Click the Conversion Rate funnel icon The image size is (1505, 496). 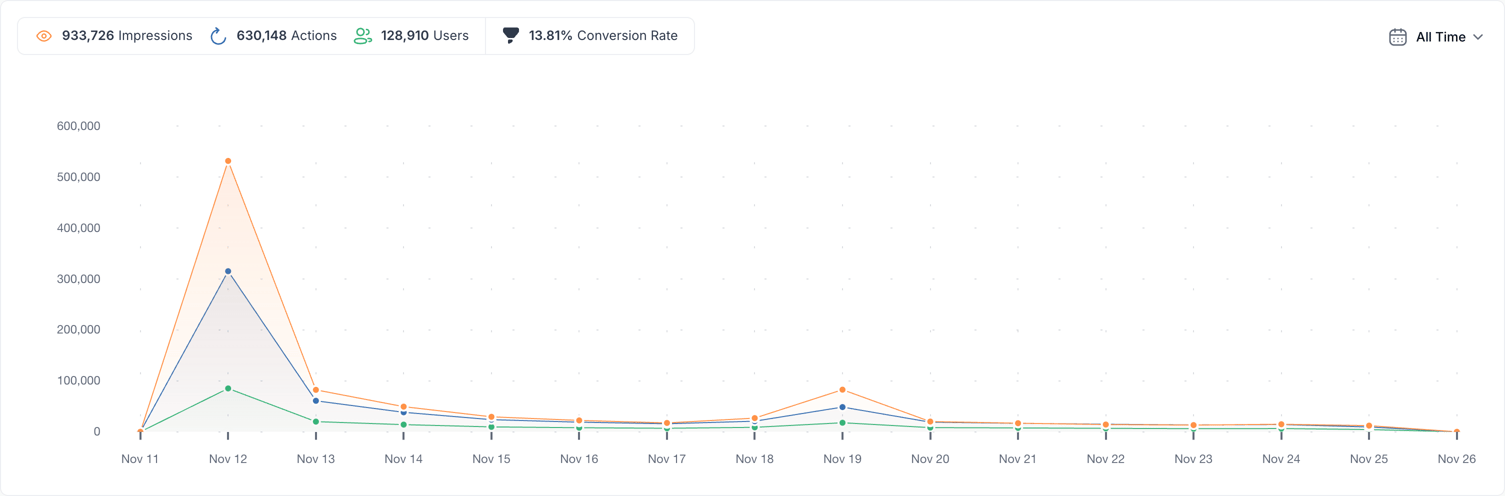click(x=511, y=36)
